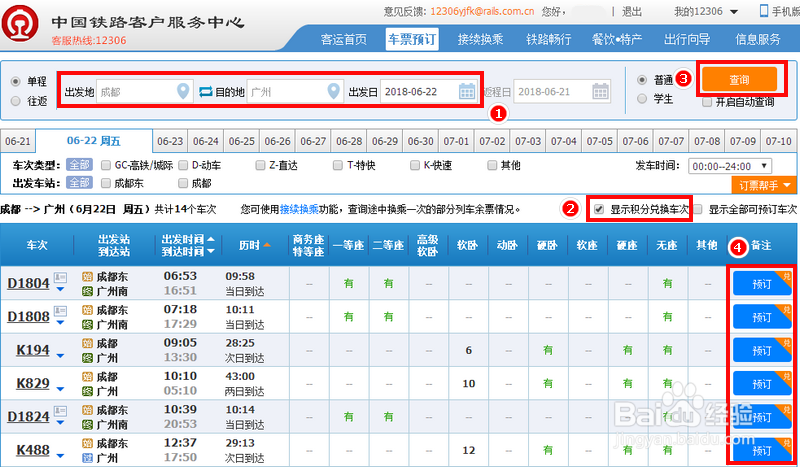Select the 06-23 date tab
Viewport: 800px width, 467px height.
coord(170,141)
